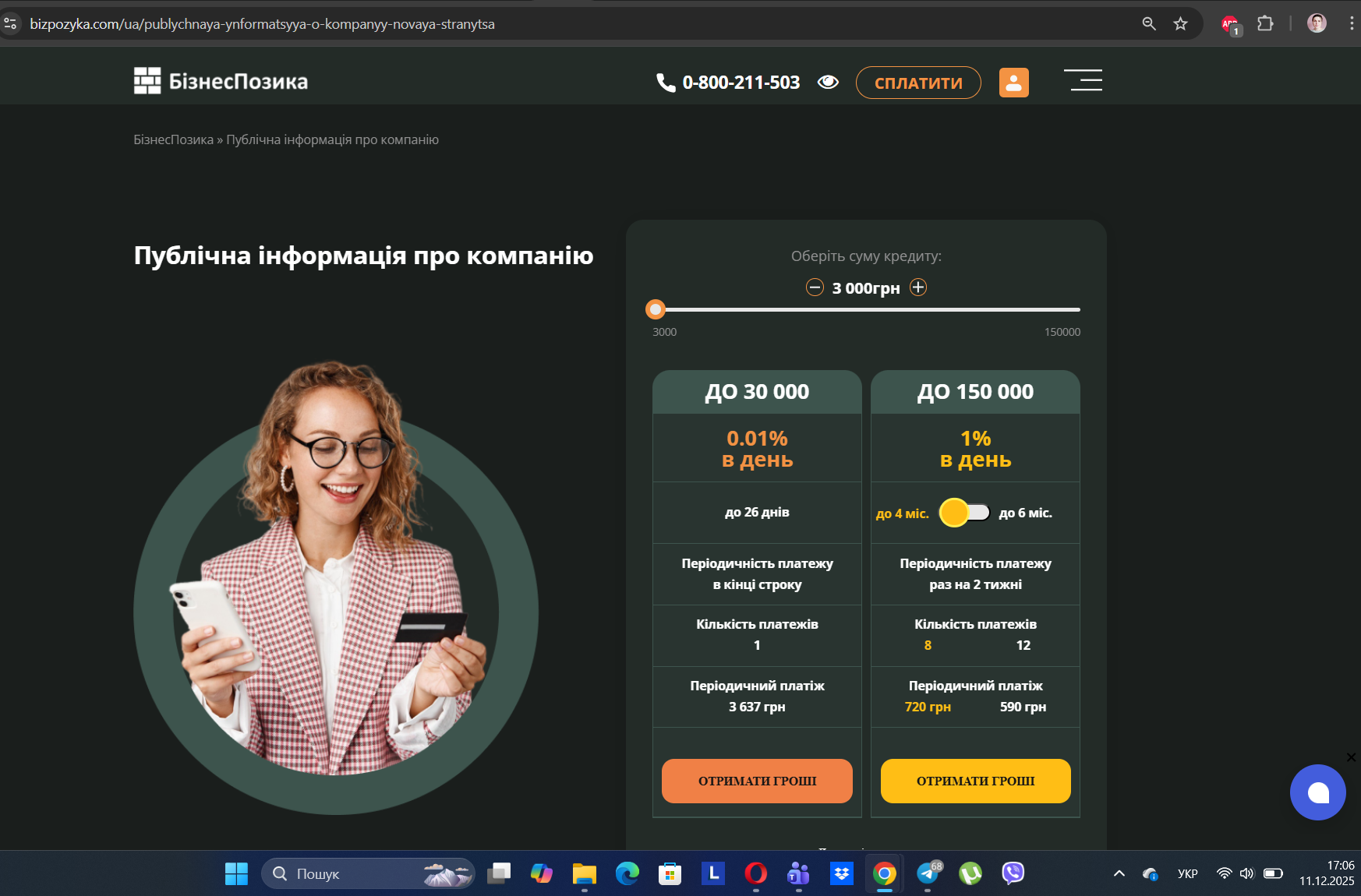The height and width of the screenshot is (896, 1361).
Task: Click the yellow ОТРИМАТИ ГРОШІ button
Action: (976, 781)
